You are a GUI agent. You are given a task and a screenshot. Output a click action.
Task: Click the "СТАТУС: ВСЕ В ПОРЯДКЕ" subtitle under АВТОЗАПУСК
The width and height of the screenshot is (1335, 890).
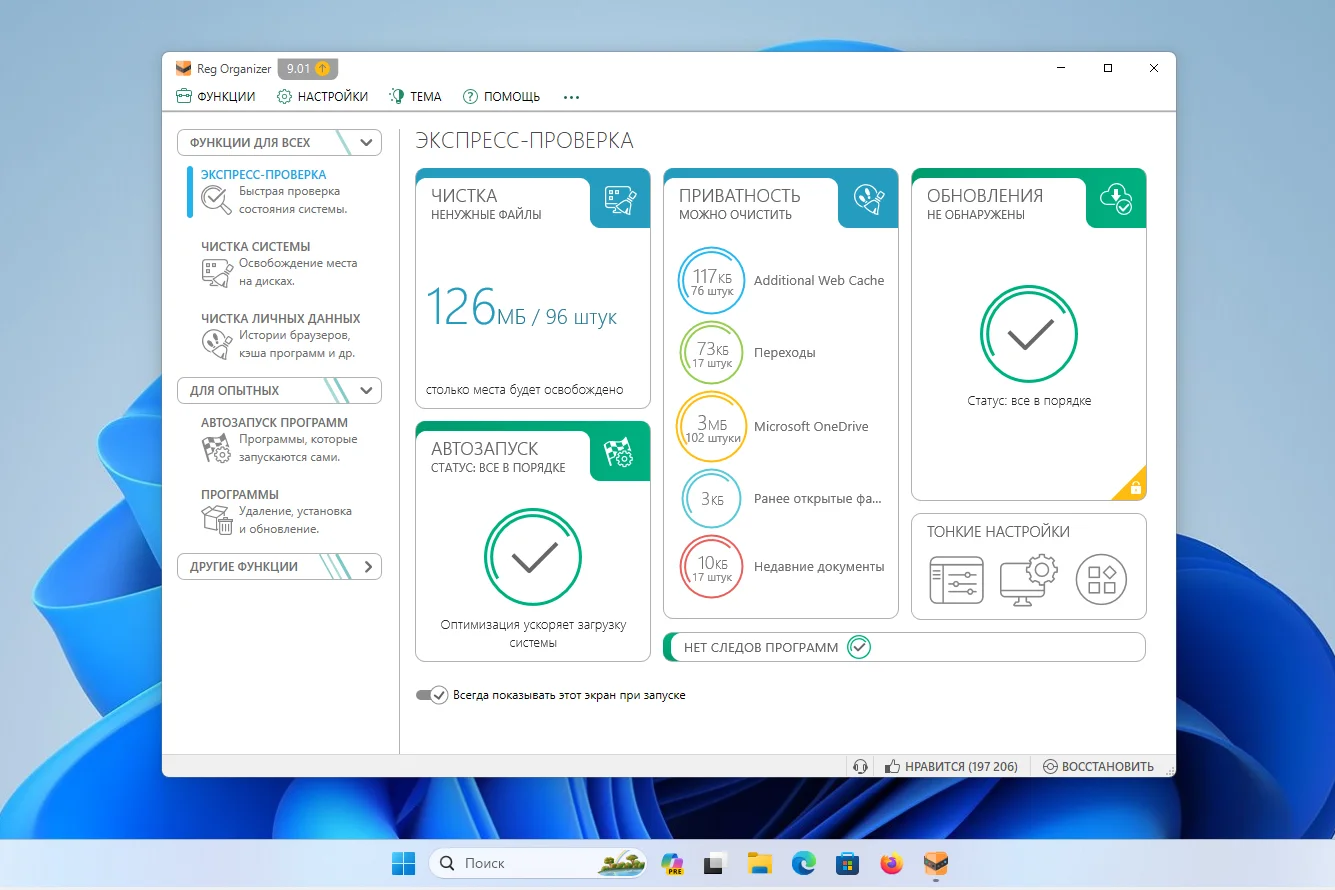(x=498, y=468)
